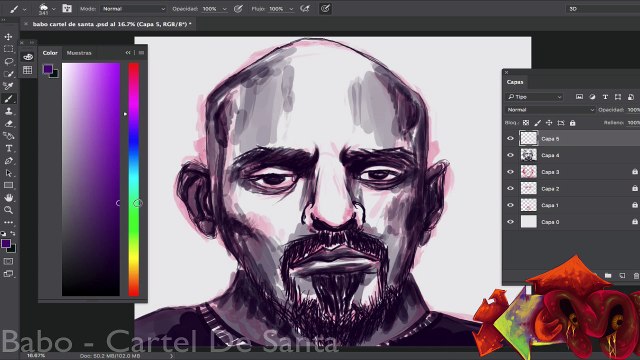
Task: Hide Capa 3 layer eye icon
Action: coord(510,172)
